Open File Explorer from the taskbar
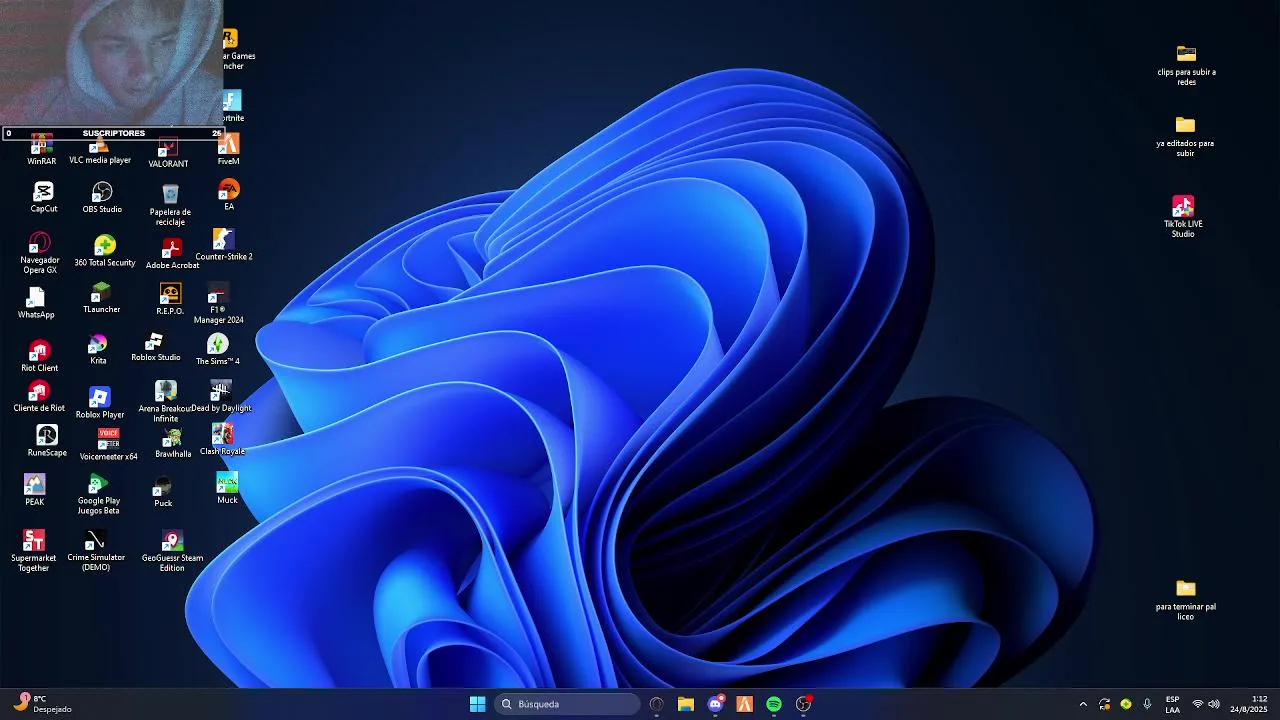This screenshot has width=1280, height=720. [x=686, y=704]
